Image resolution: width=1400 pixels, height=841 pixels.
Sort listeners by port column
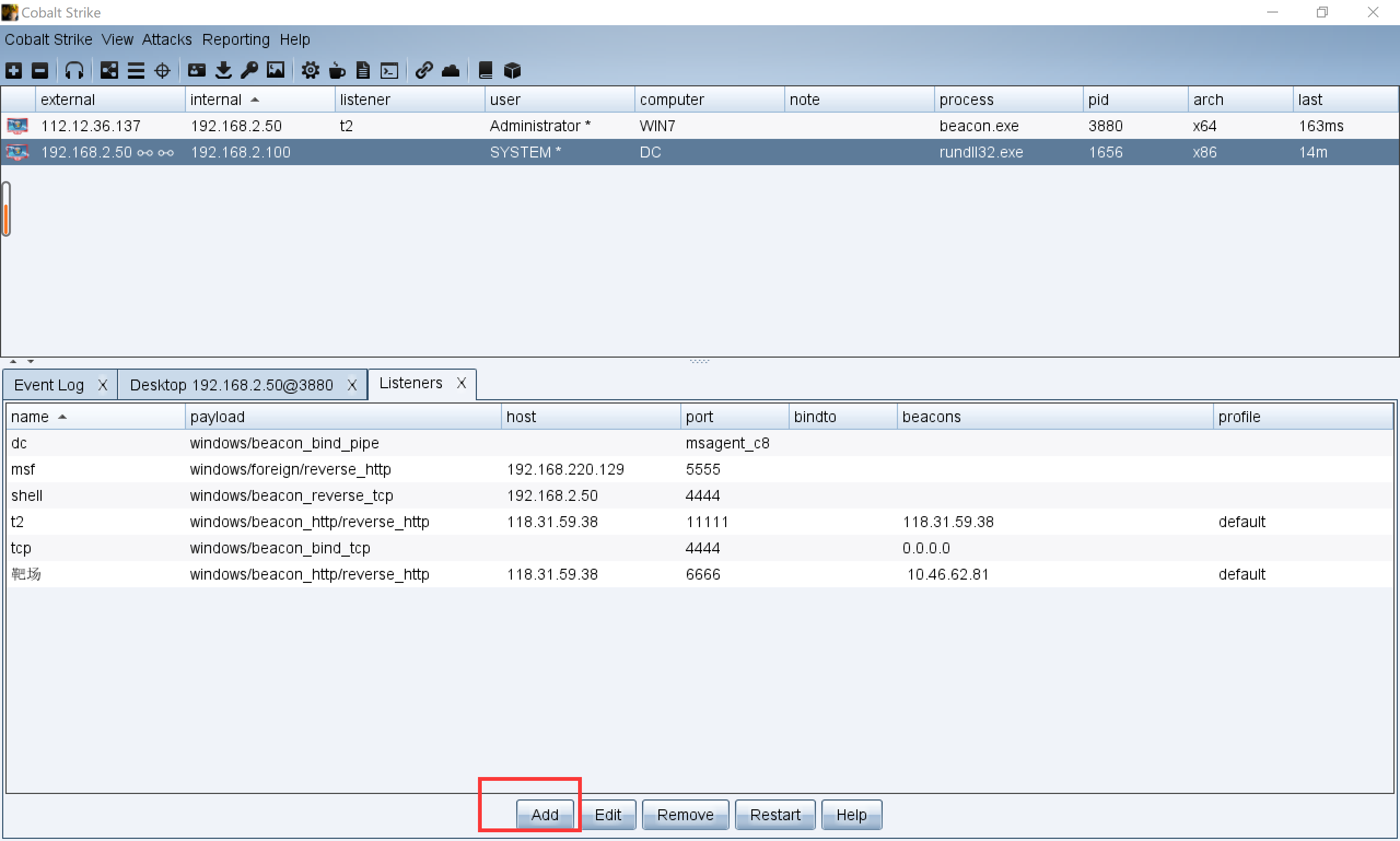734,417
